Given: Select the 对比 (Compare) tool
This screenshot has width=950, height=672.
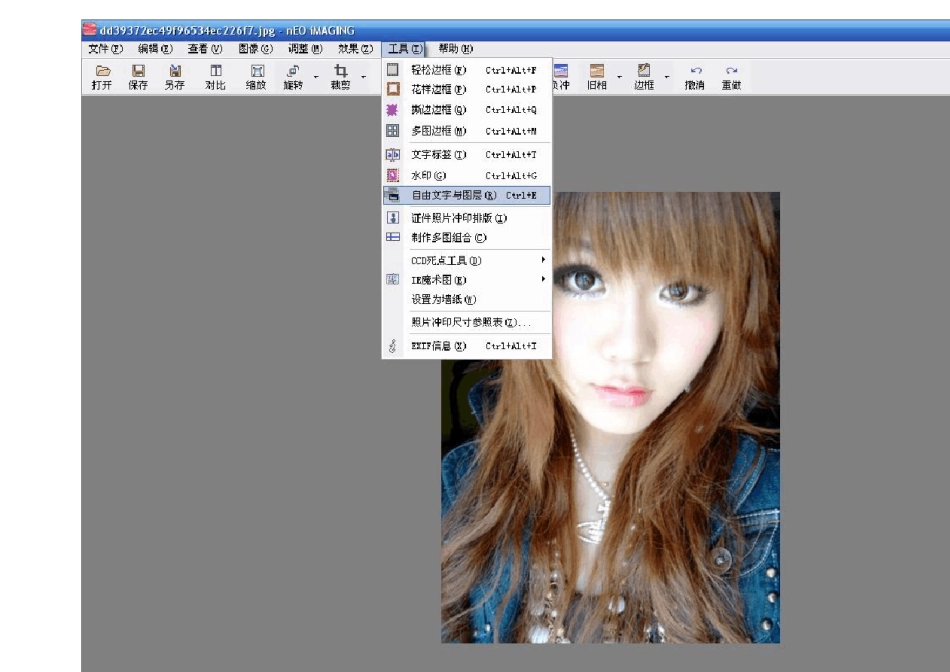Looking at the screenshot, I should pyautogui.click(x=215, y=77).
